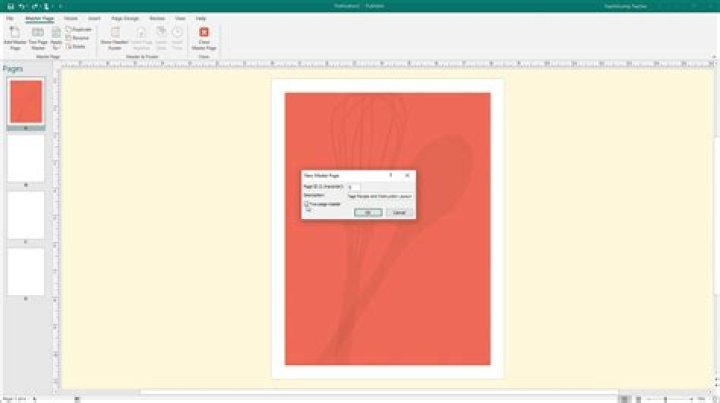Click the help question mark in dialog

click(391, 175)
